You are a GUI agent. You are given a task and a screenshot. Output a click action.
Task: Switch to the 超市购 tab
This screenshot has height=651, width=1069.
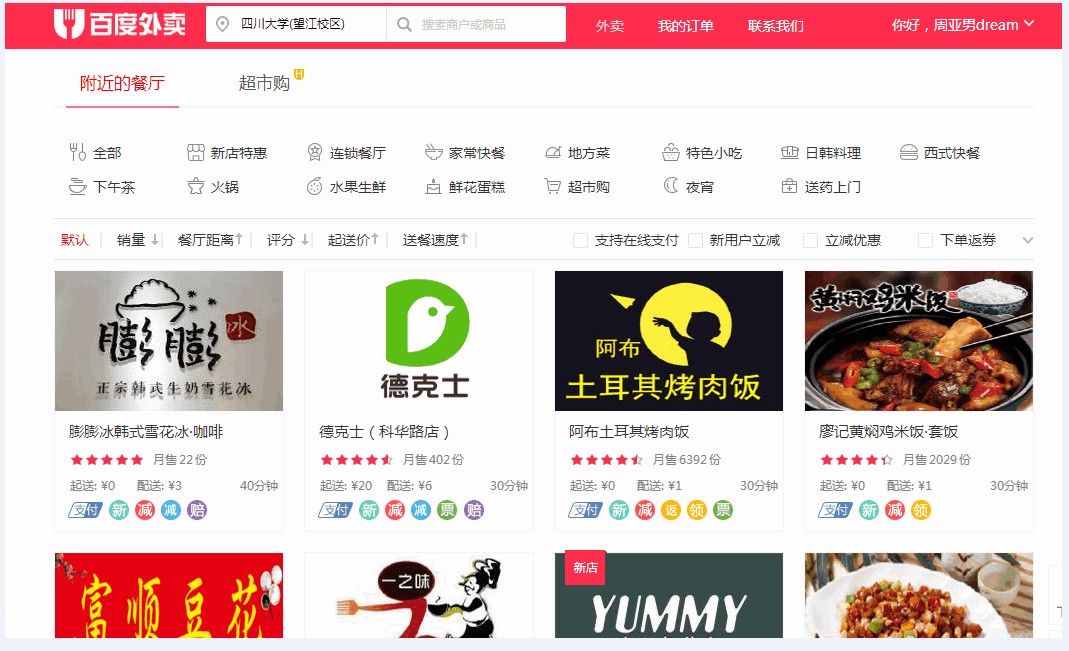coord(265,83)
